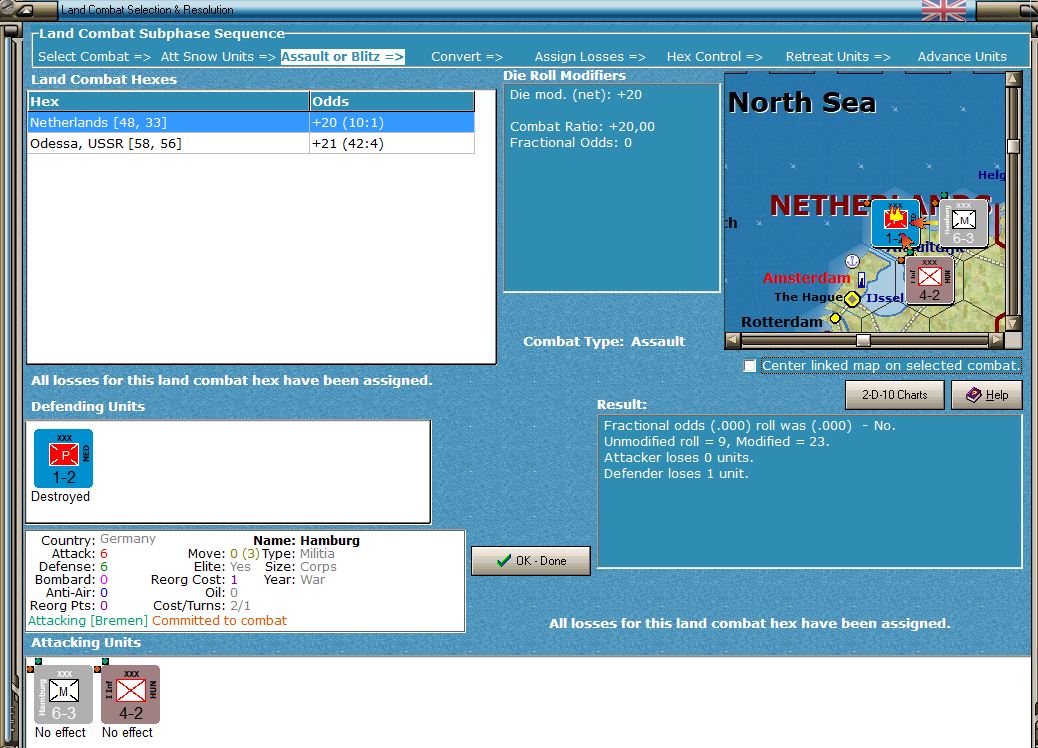
Task: Click the Odds column header
Action: click(x=392, y=101)
